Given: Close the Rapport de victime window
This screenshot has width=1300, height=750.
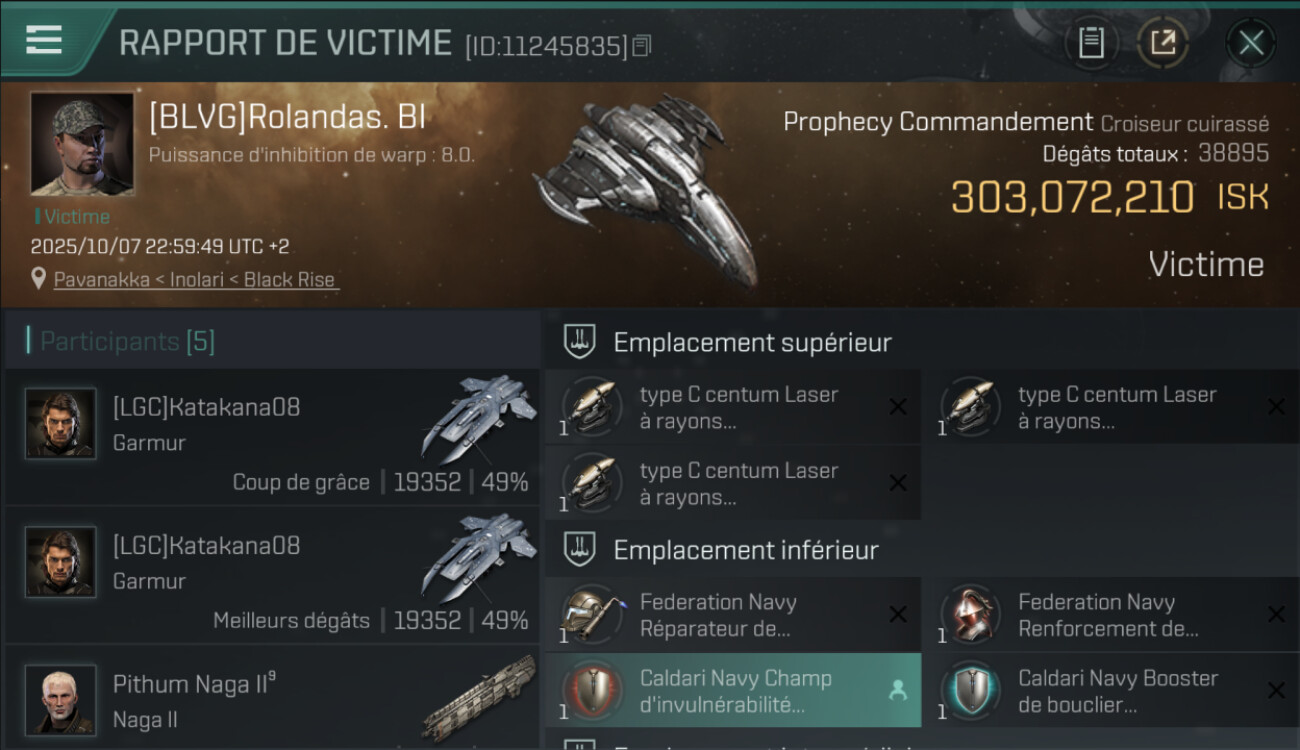Looking at the screenshot, I should click(x=1251, y=43).
